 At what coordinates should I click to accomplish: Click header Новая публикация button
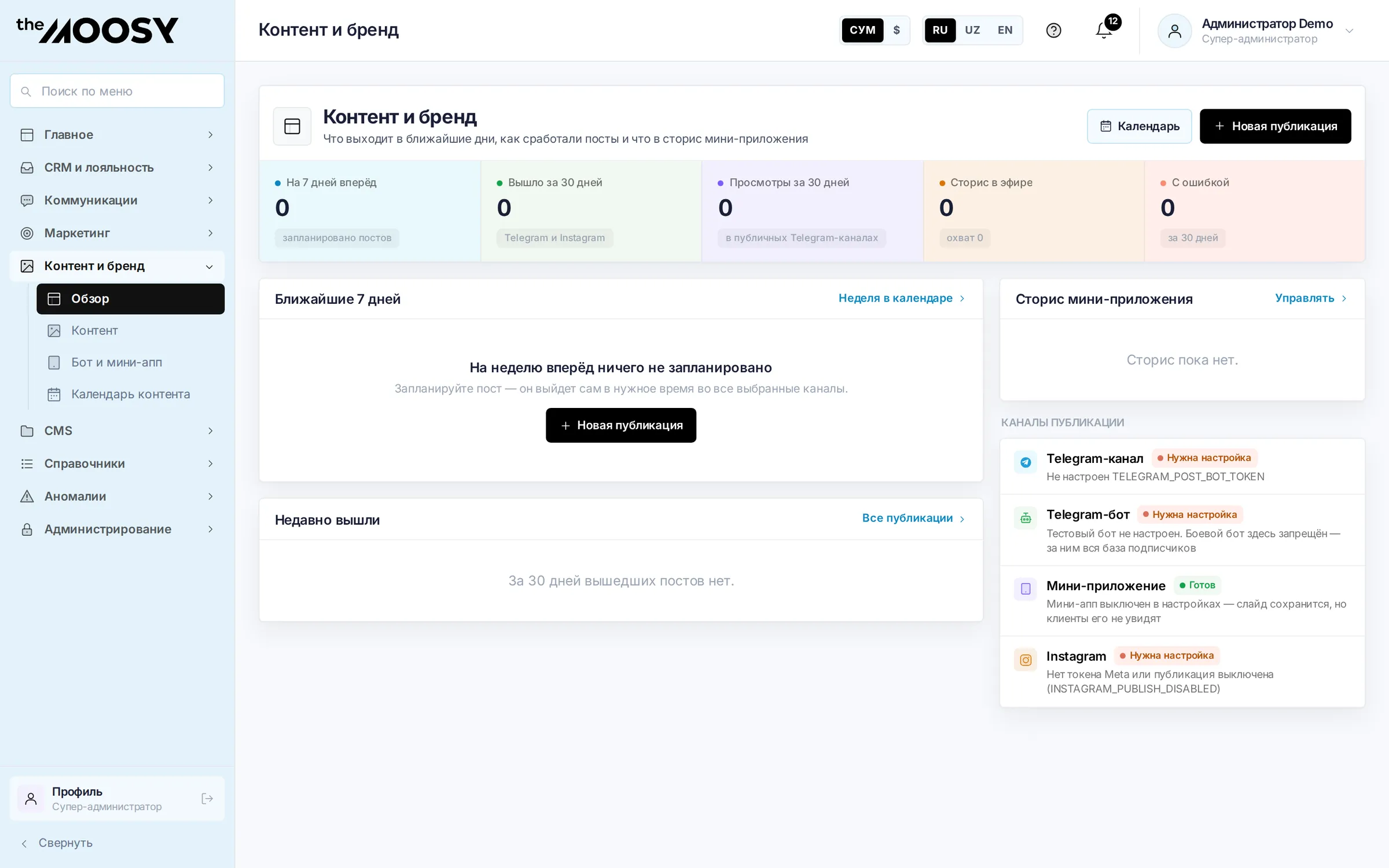[x=1275, y=126]
